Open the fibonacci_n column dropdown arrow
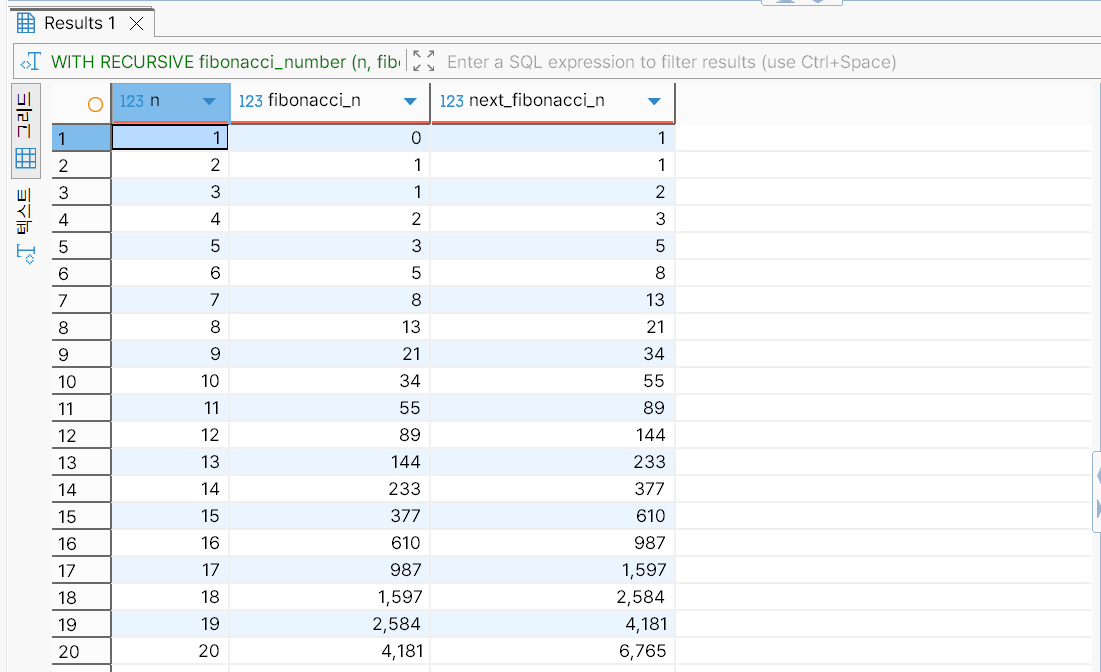1101x672 pixels. (409, 101)
